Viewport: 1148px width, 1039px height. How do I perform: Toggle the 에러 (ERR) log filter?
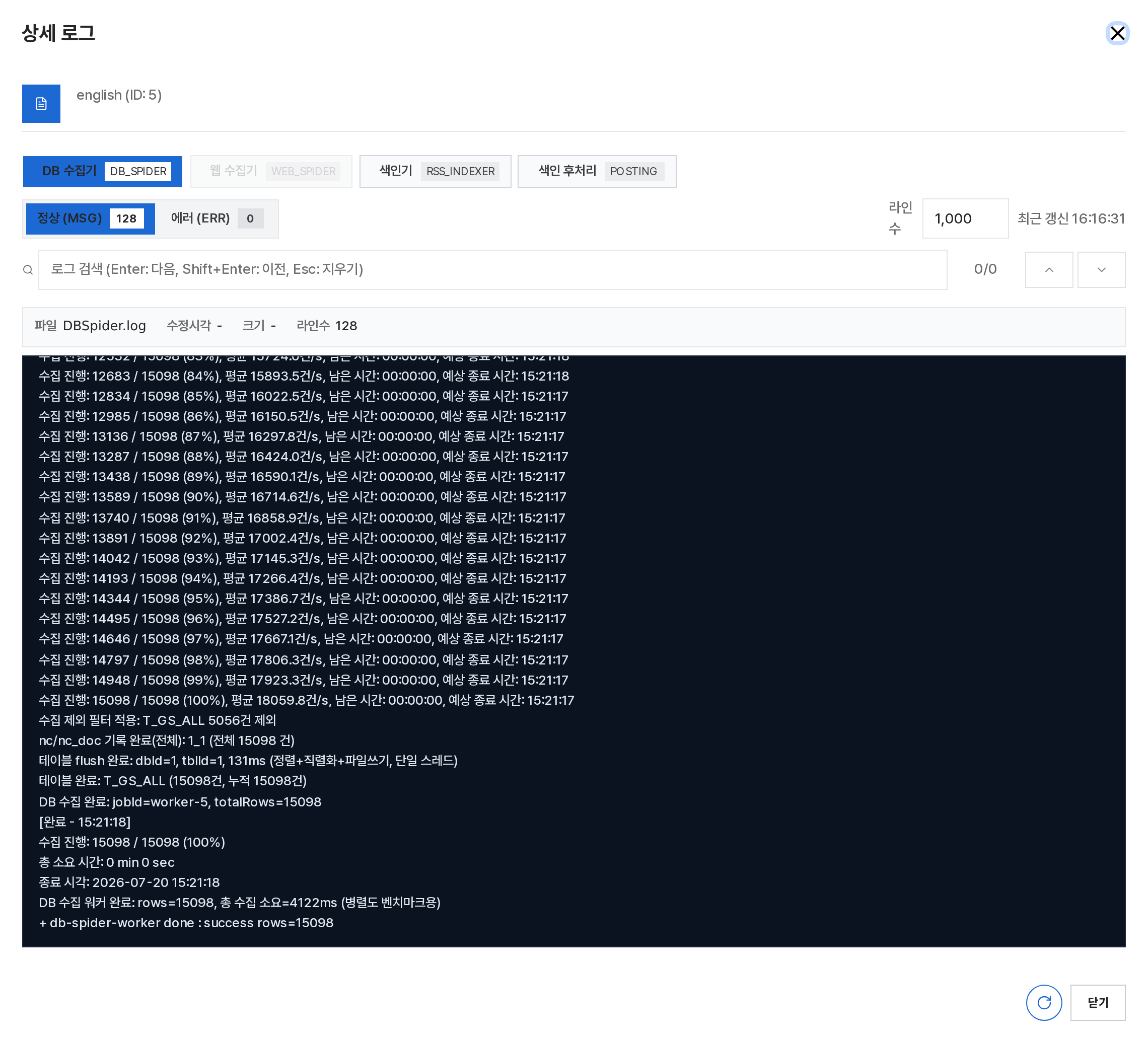[x=217, y=218]
